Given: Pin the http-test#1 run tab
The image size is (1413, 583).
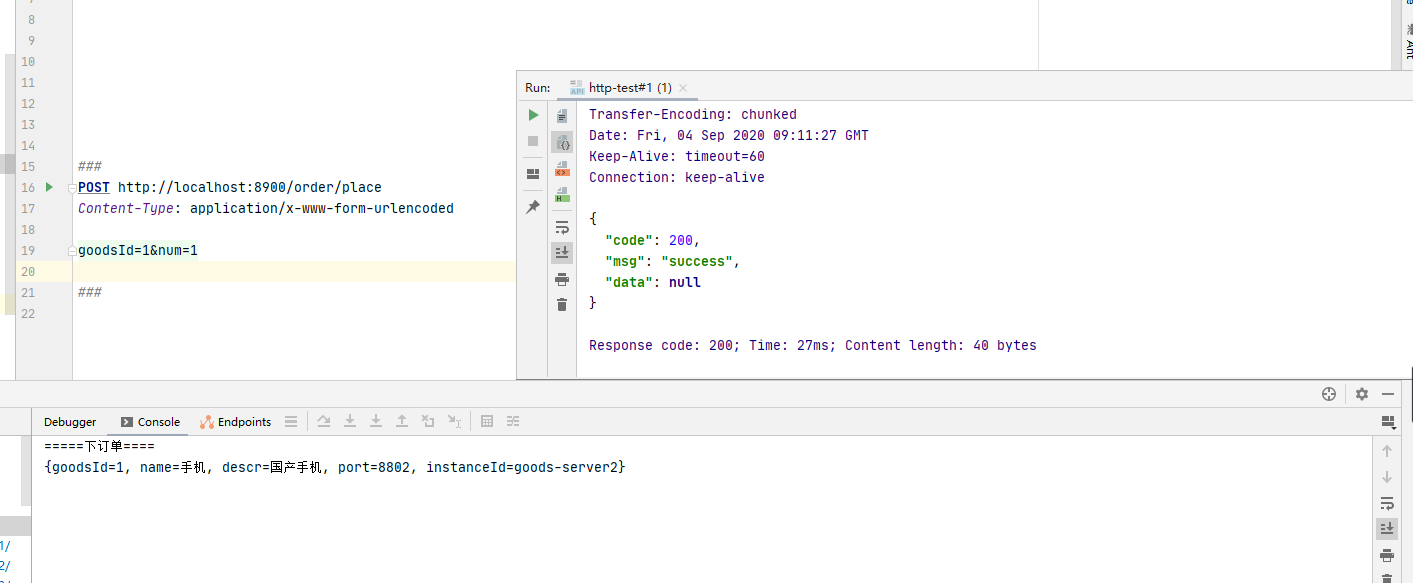Looking at the screenshot, I should [533, 207].
